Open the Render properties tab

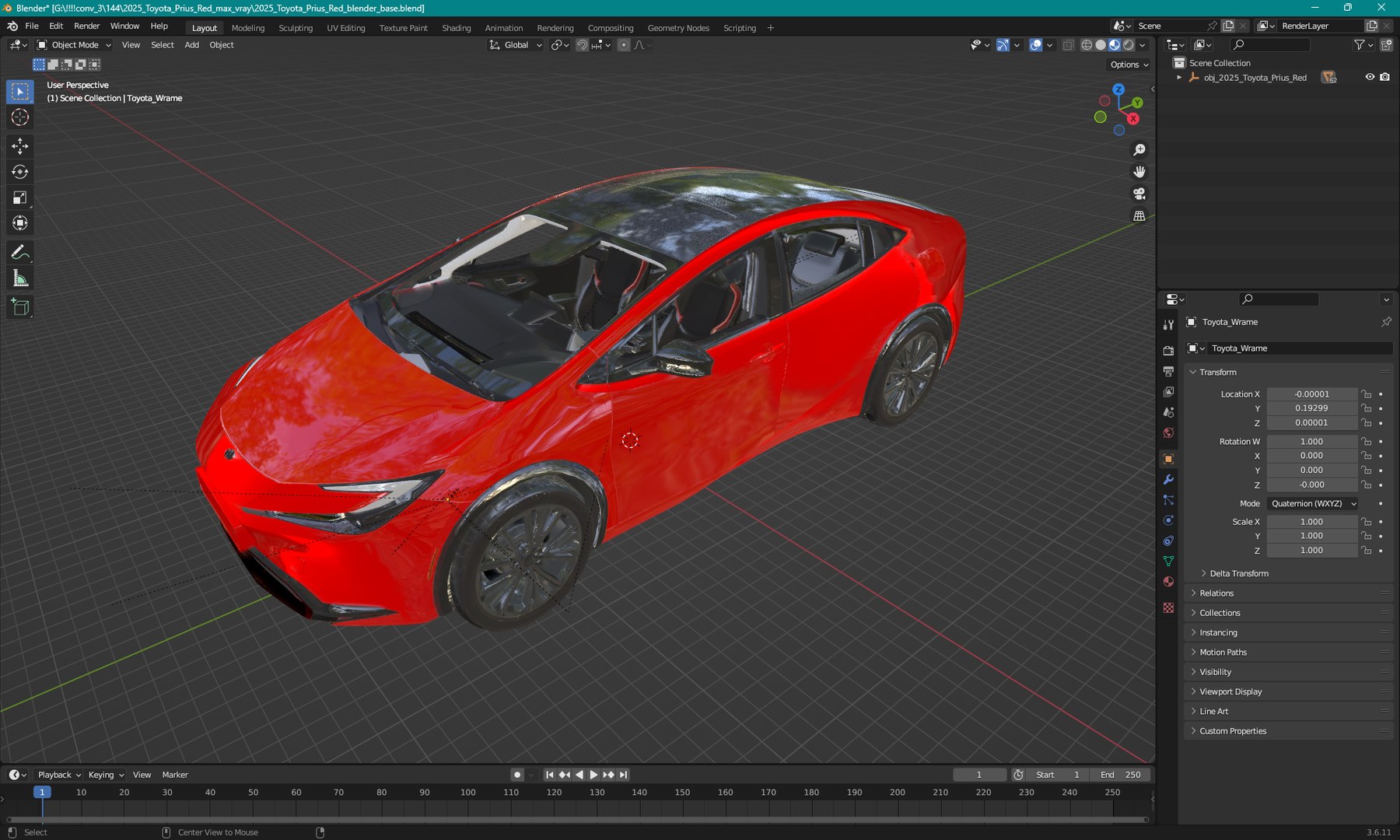point(1168,351)
